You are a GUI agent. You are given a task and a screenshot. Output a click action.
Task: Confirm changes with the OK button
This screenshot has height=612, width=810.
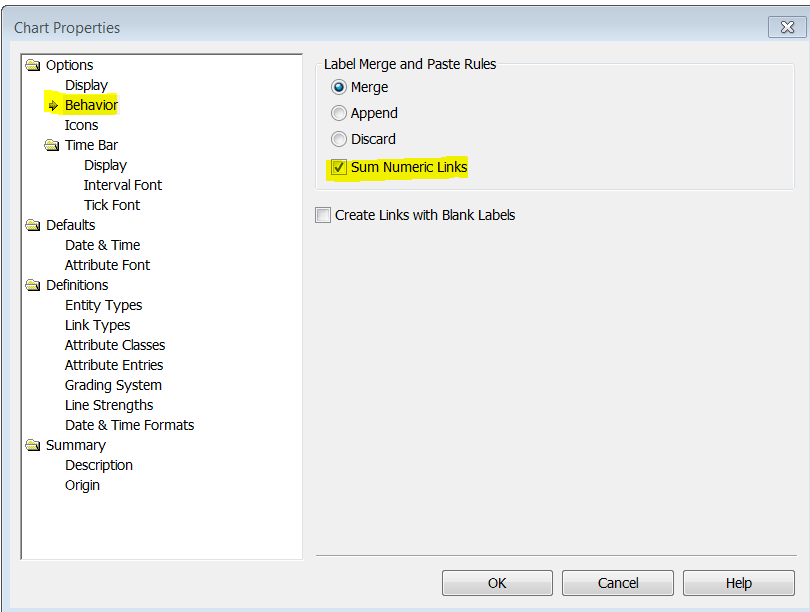tap(496, 583)
